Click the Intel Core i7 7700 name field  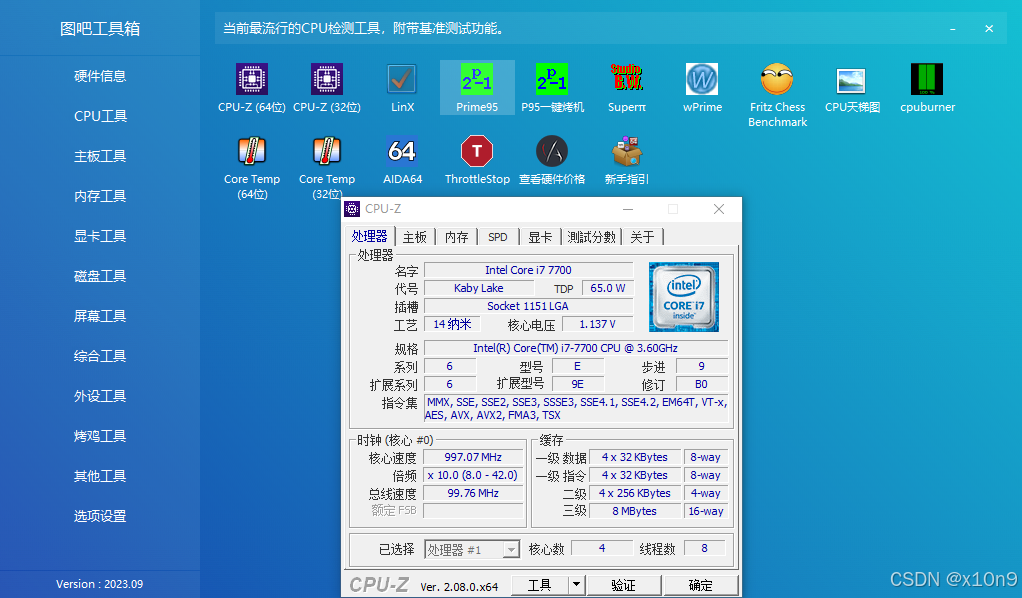tap(529, 270)
